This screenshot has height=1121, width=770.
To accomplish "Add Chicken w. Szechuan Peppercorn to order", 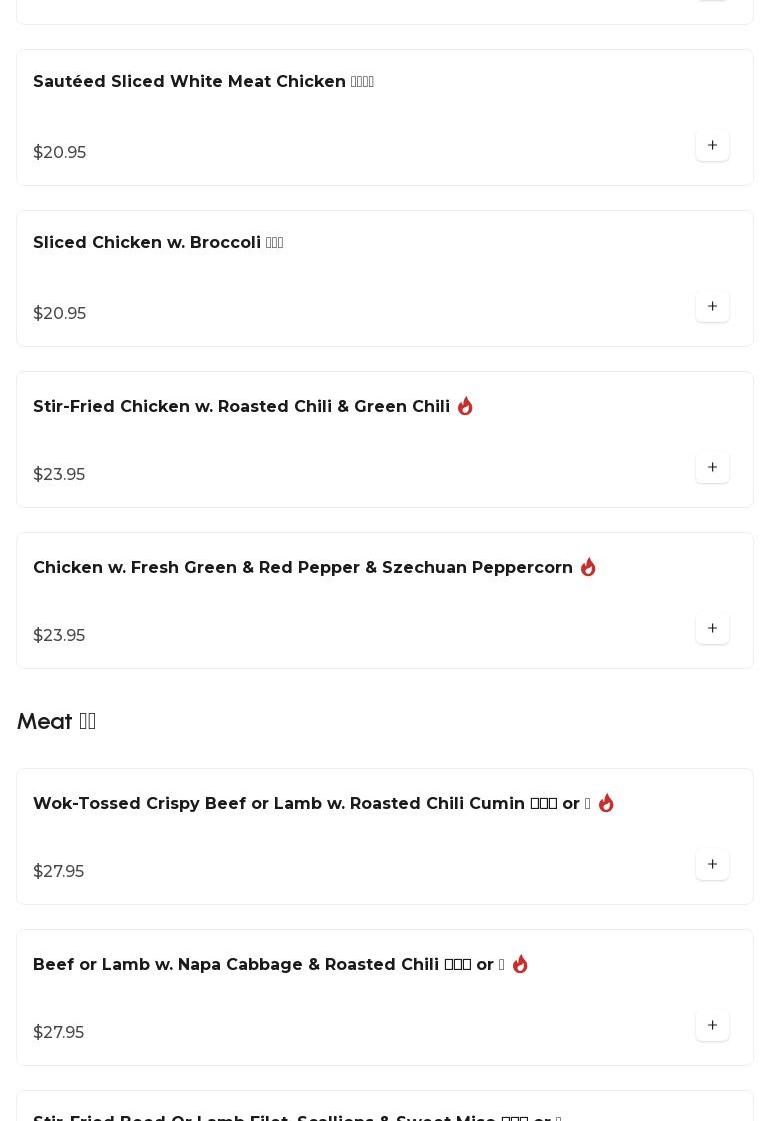I will (712, 628).
